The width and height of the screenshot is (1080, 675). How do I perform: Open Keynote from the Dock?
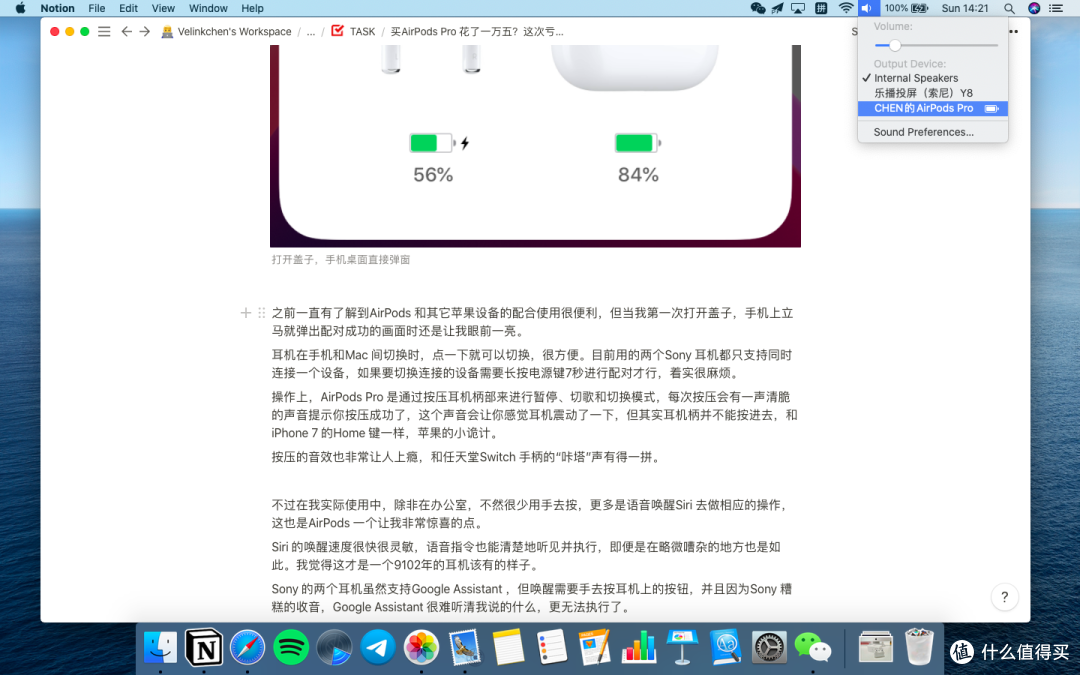tap(683, 647)
